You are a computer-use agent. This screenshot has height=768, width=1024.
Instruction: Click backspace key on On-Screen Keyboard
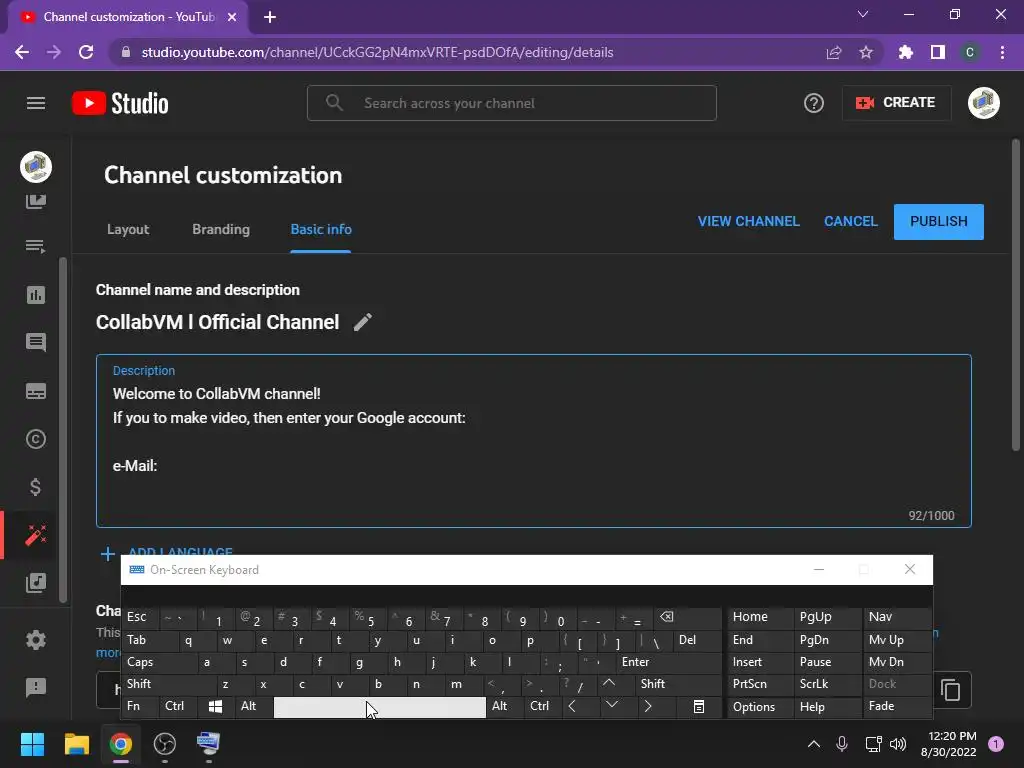point(687,617)
